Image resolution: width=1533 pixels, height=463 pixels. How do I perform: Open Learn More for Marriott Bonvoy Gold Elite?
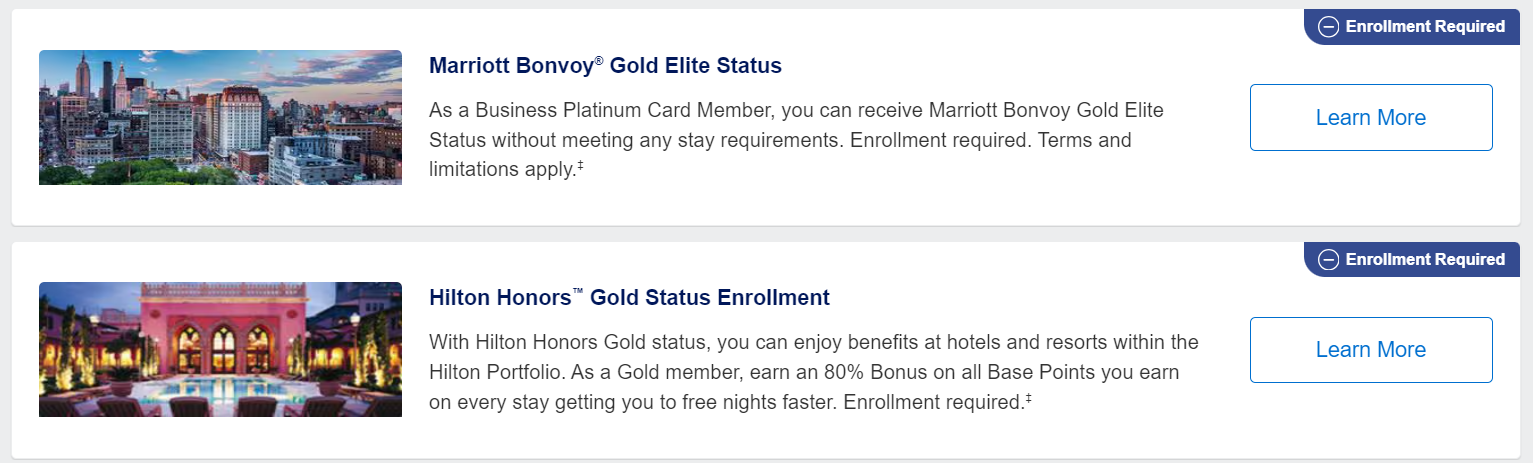click(x=1371, y=118)
